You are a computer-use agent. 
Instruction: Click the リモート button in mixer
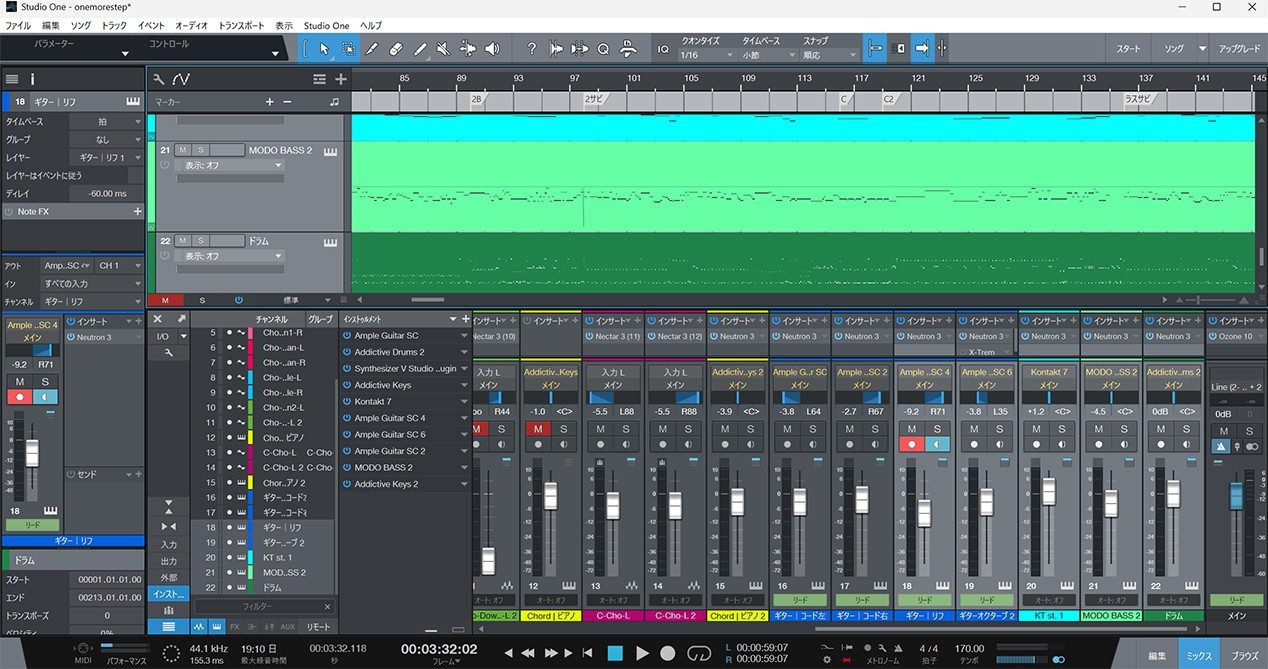318,626
